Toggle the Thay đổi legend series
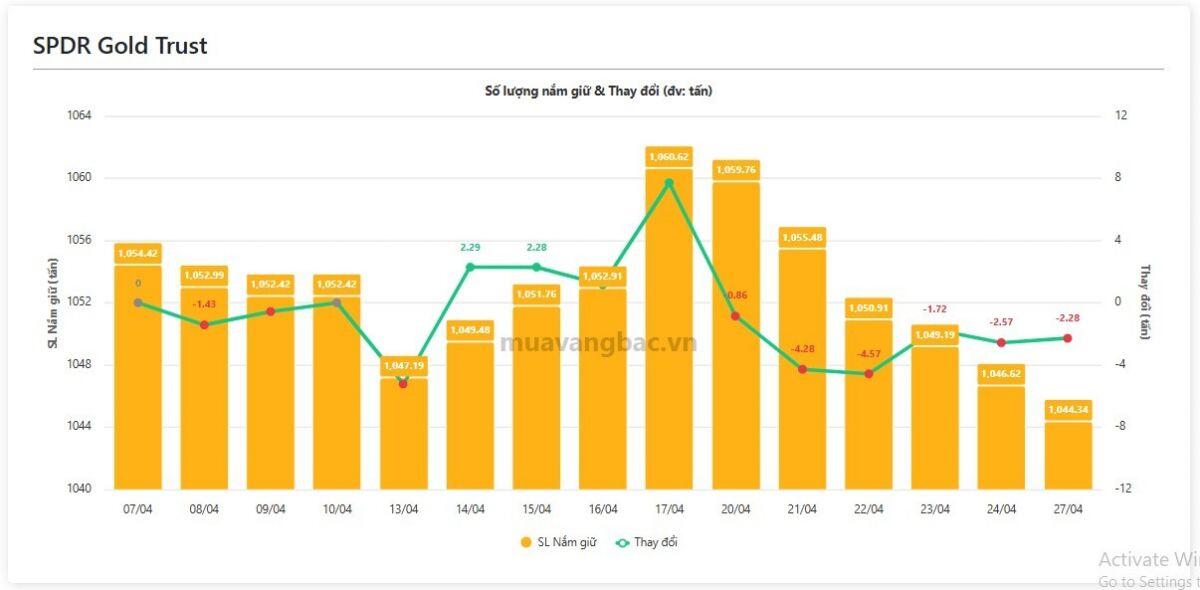Image resolution: width=1200 pixels, height=590 pixels. (647, 542)
